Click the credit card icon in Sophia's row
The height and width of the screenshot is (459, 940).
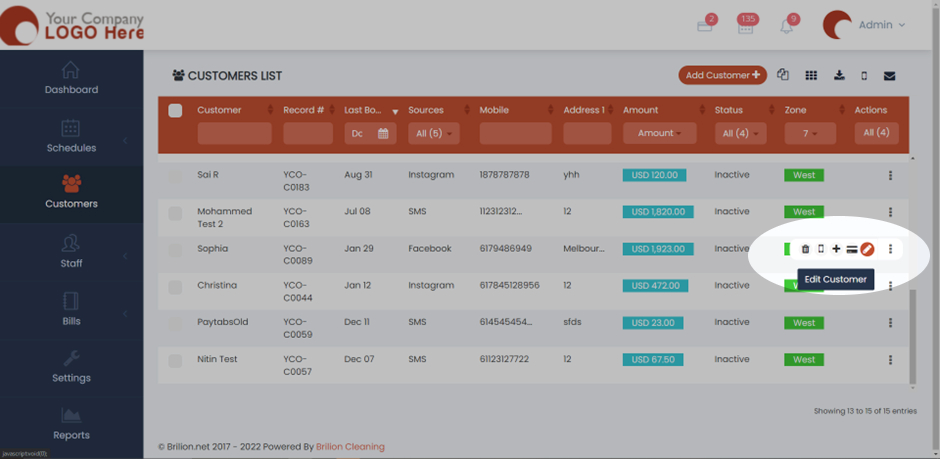[851, 249]
